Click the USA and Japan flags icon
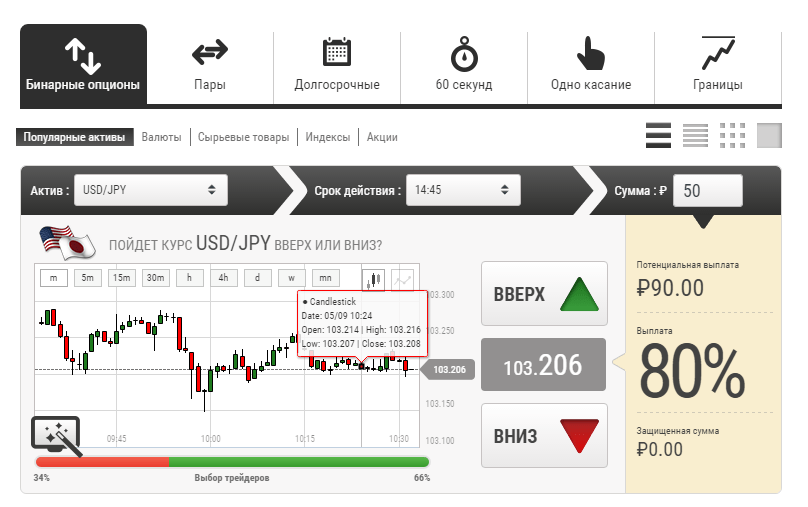The height and width of the screenshot is (507, 808). (x=68, y=242)
